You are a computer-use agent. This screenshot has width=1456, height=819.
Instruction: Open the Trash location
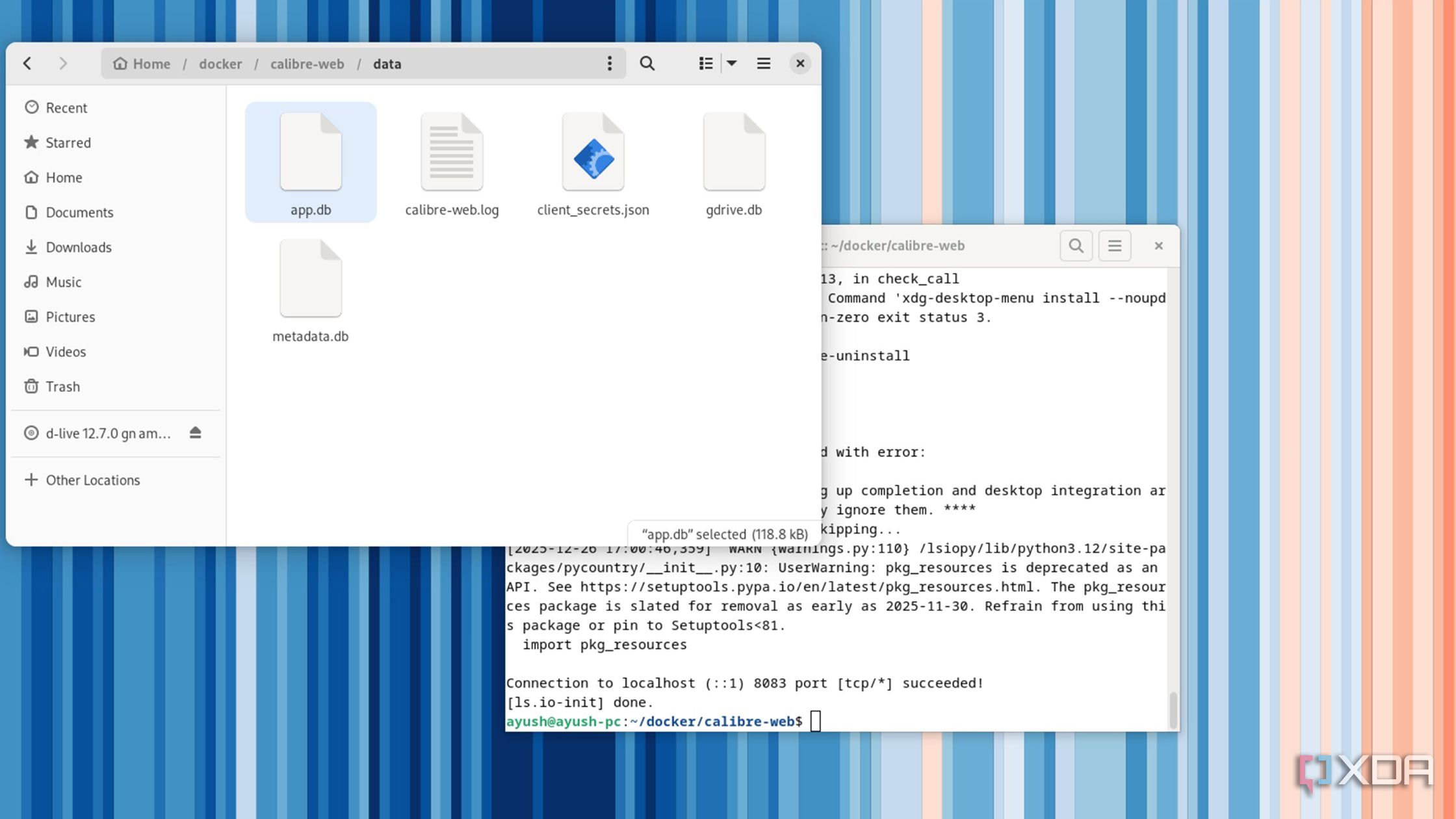(62, 387)
